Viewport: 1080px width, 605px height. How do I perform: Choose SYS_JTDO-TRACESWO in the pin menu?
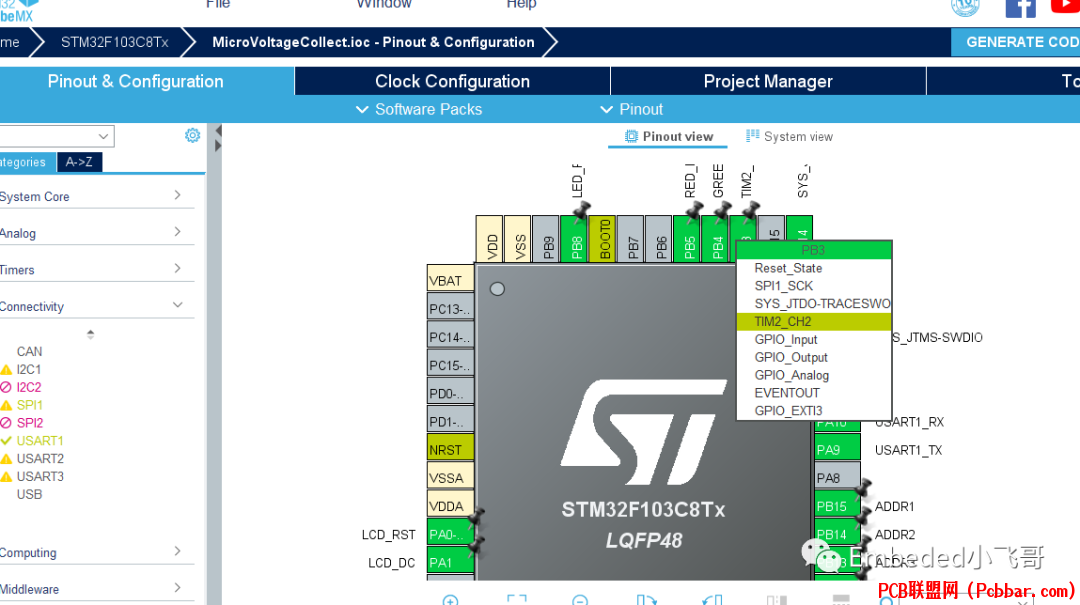pyautogui.click(x=813, y=304)
